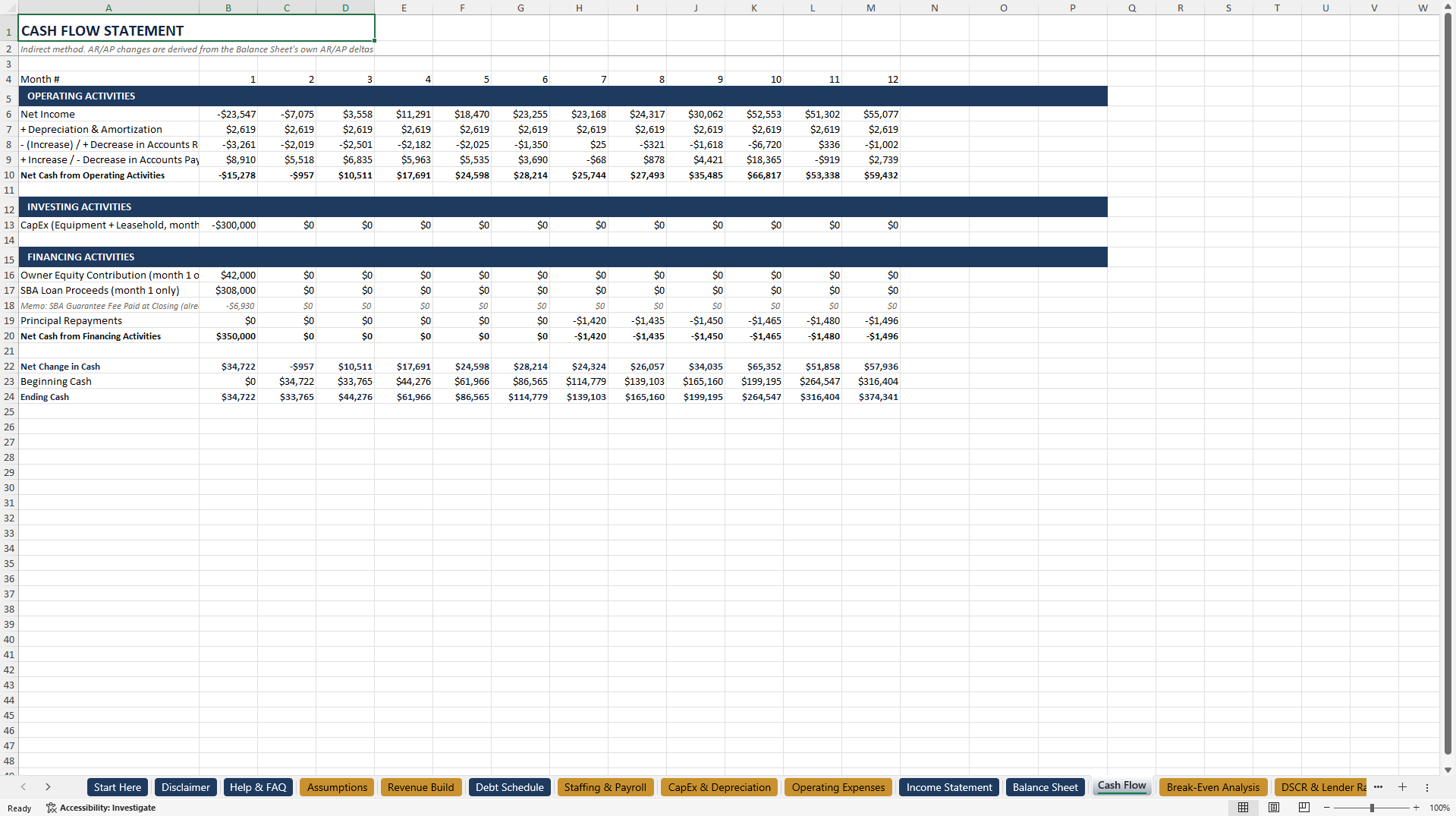Select the Indirect method note cell

(197, 49)
